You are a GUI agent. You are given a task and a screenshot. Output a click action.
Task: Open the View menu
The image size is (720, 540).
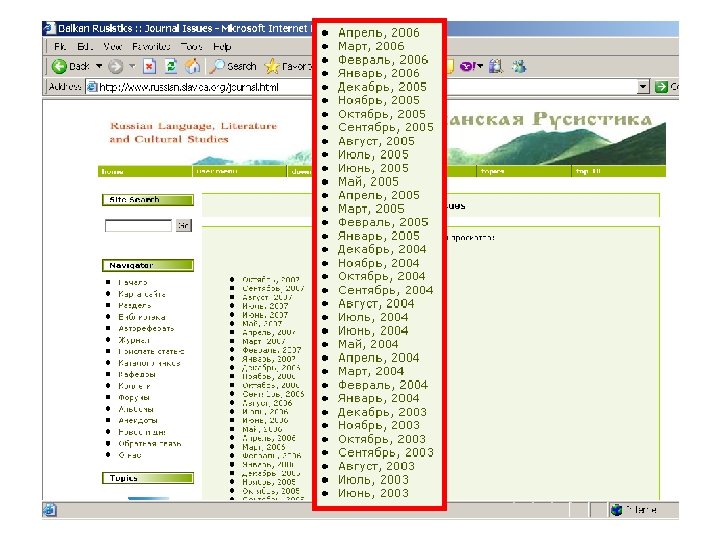pos(112,46)
